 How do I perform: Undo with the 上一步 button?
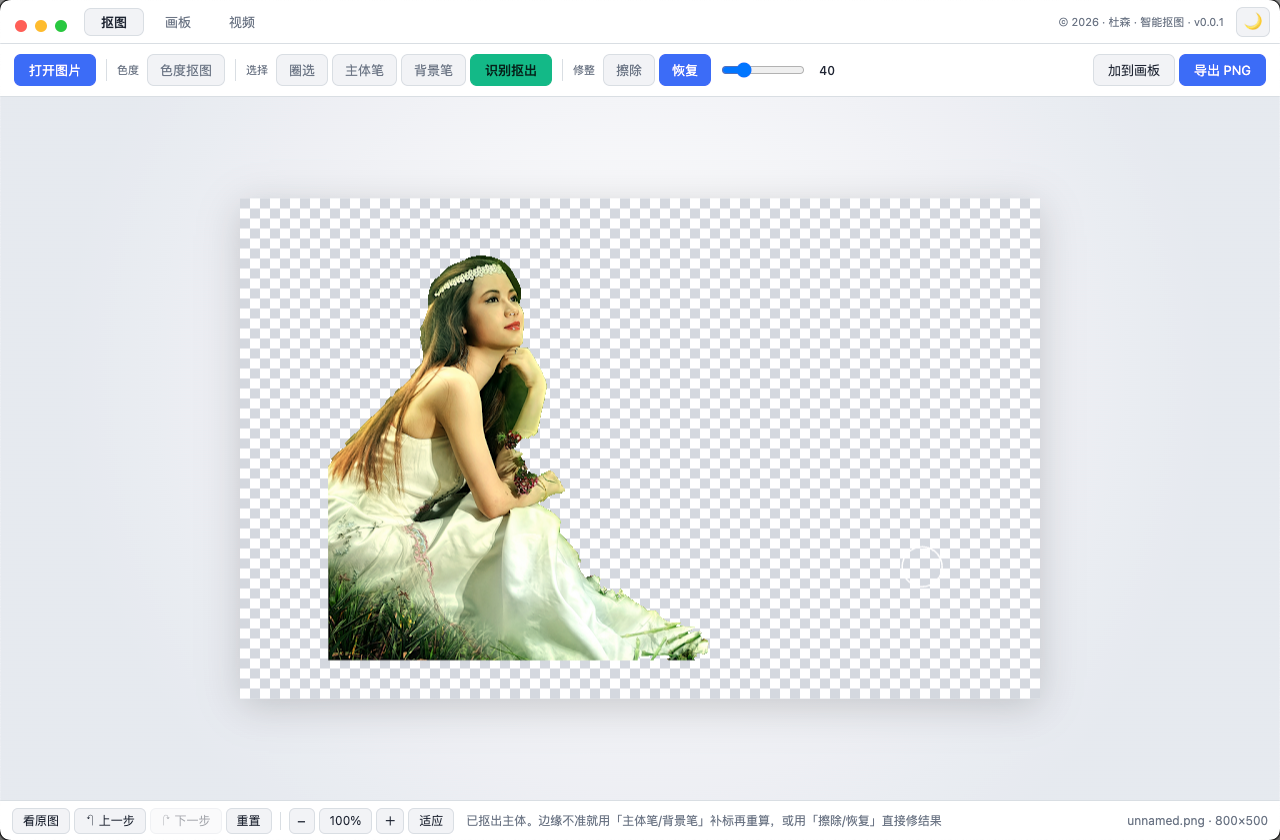110,821
